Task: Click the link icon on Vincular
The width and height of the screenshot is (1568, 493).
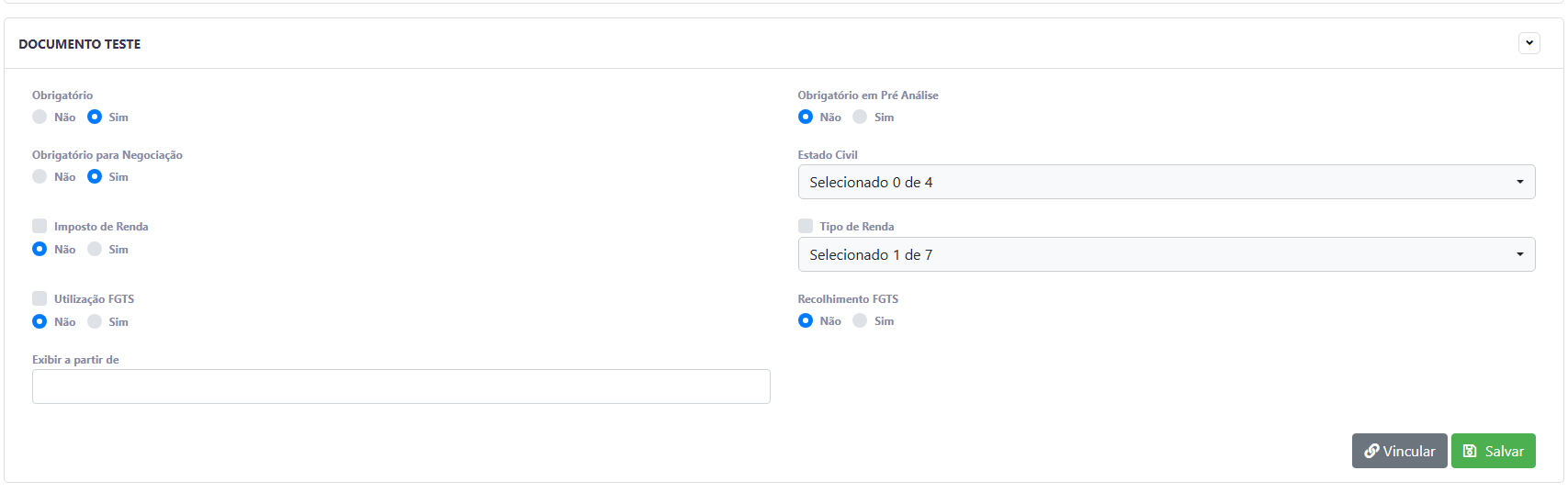Action: click(x=1371, y=451)
